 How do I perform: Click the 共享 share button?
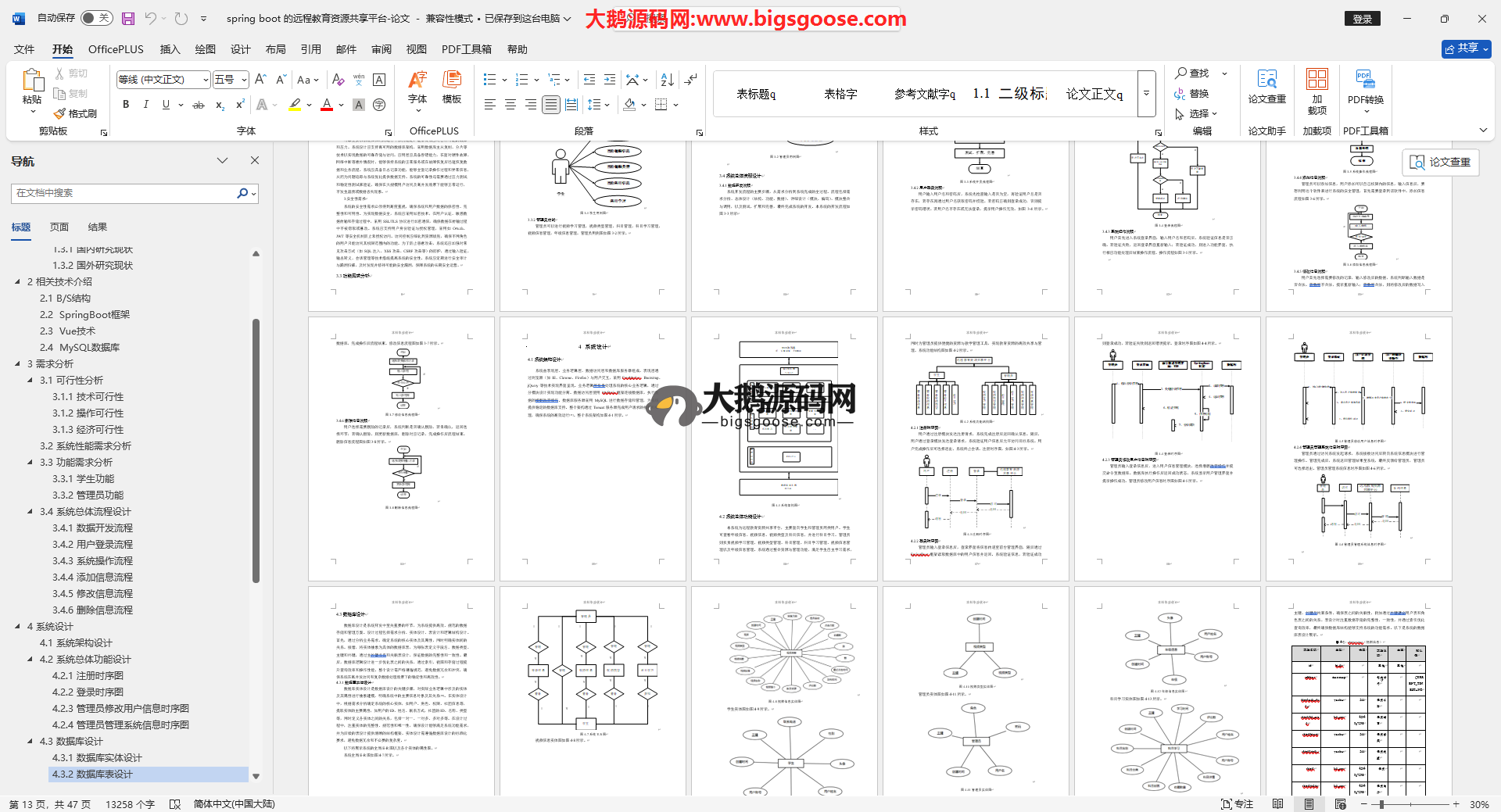1466,48
